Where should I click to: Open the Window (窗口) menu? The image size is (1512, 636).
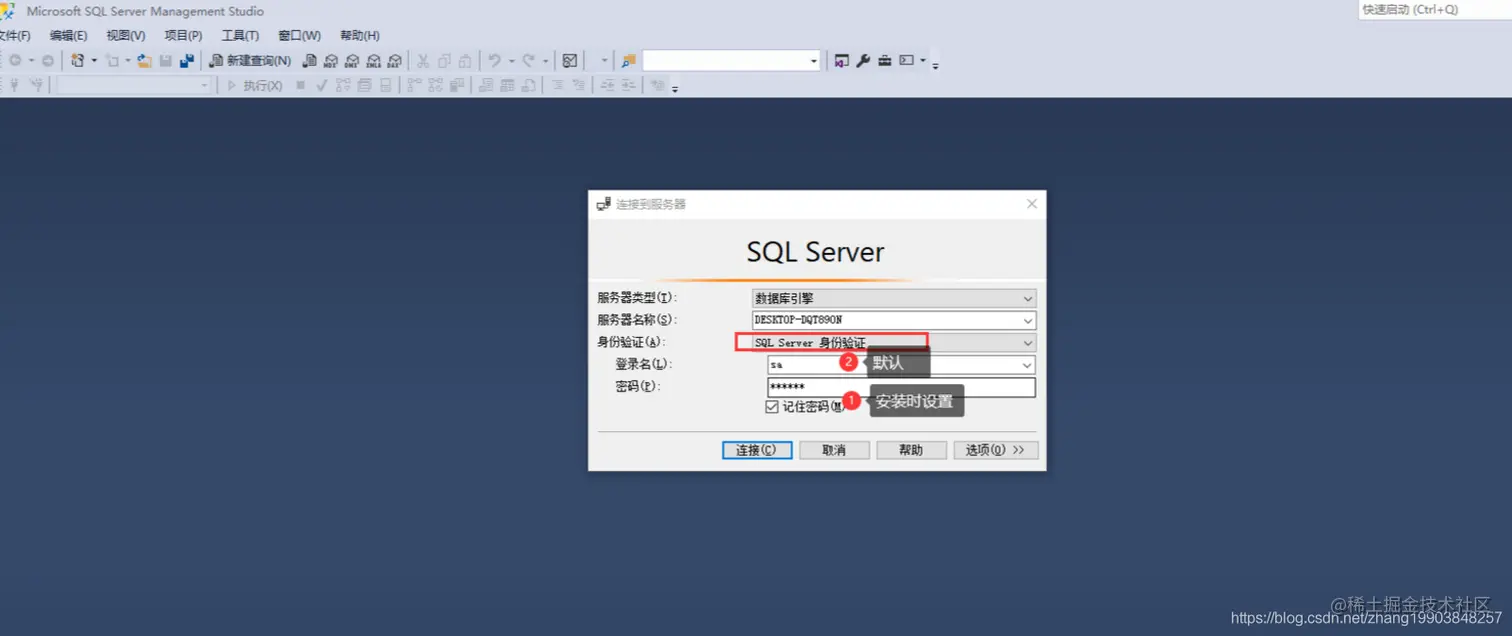[299, 35]
